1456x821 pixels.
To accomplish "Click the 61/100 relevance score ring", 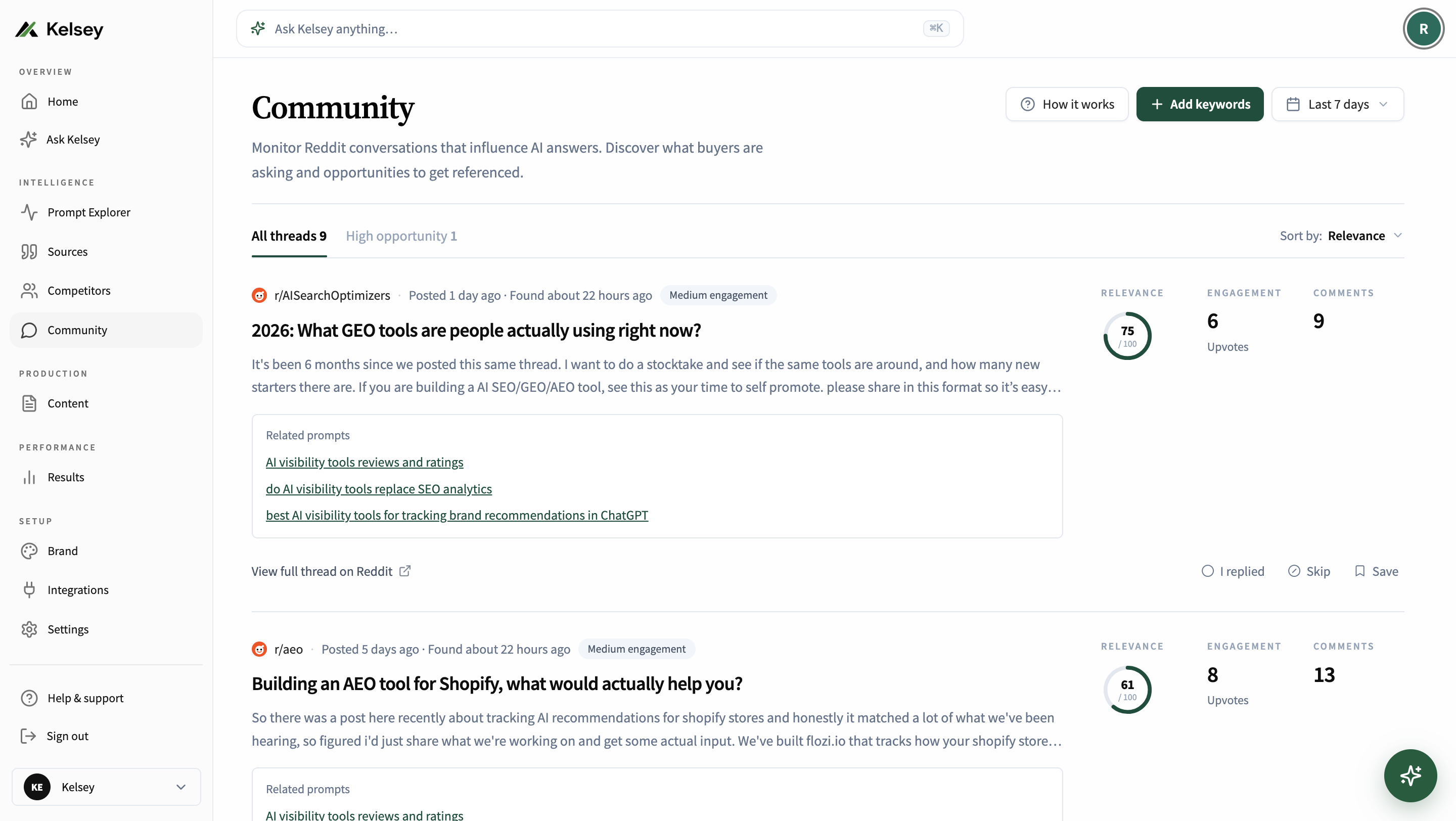I will pos(1127,690).
